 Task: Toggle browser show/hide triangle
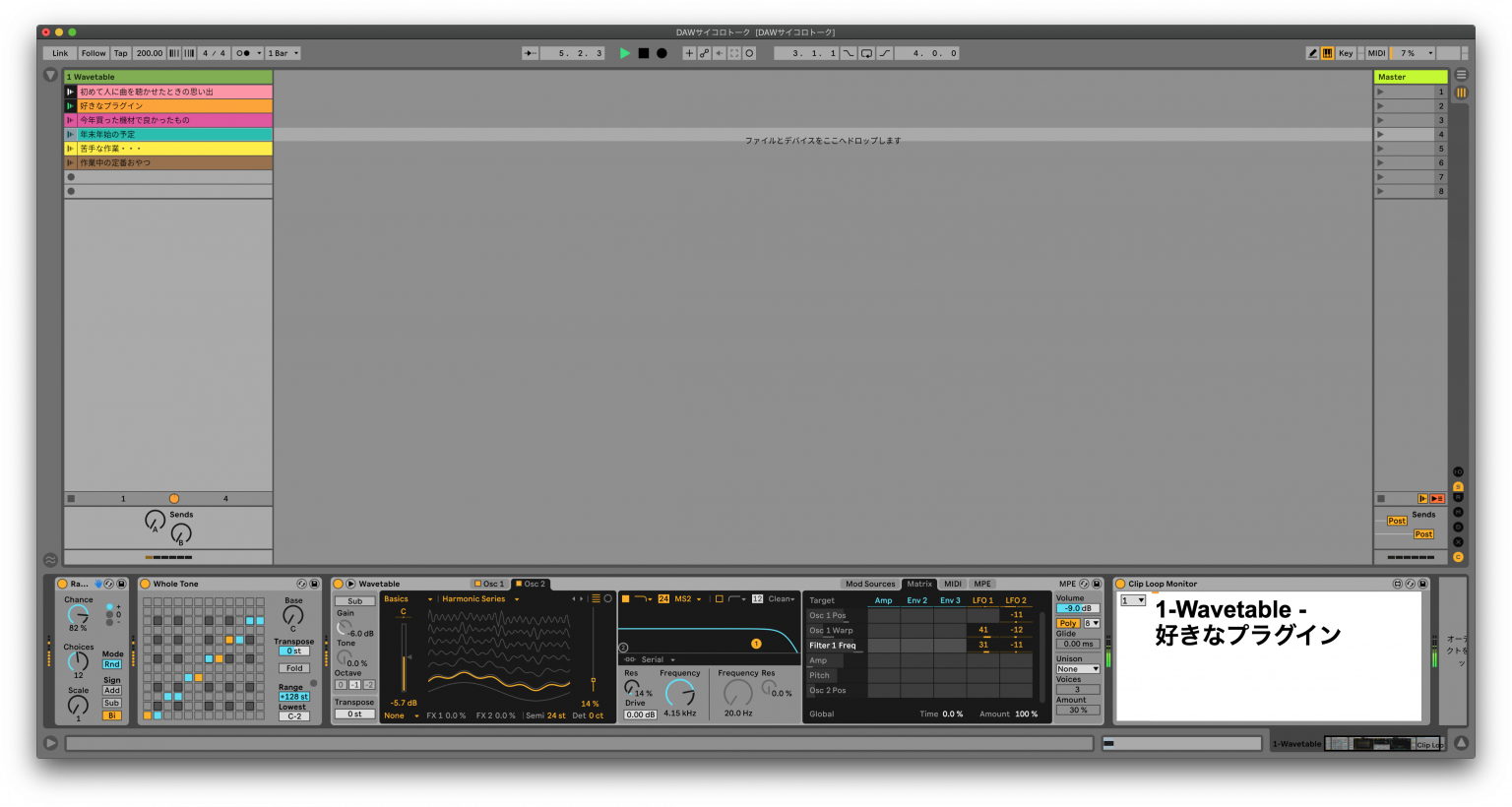50,75
